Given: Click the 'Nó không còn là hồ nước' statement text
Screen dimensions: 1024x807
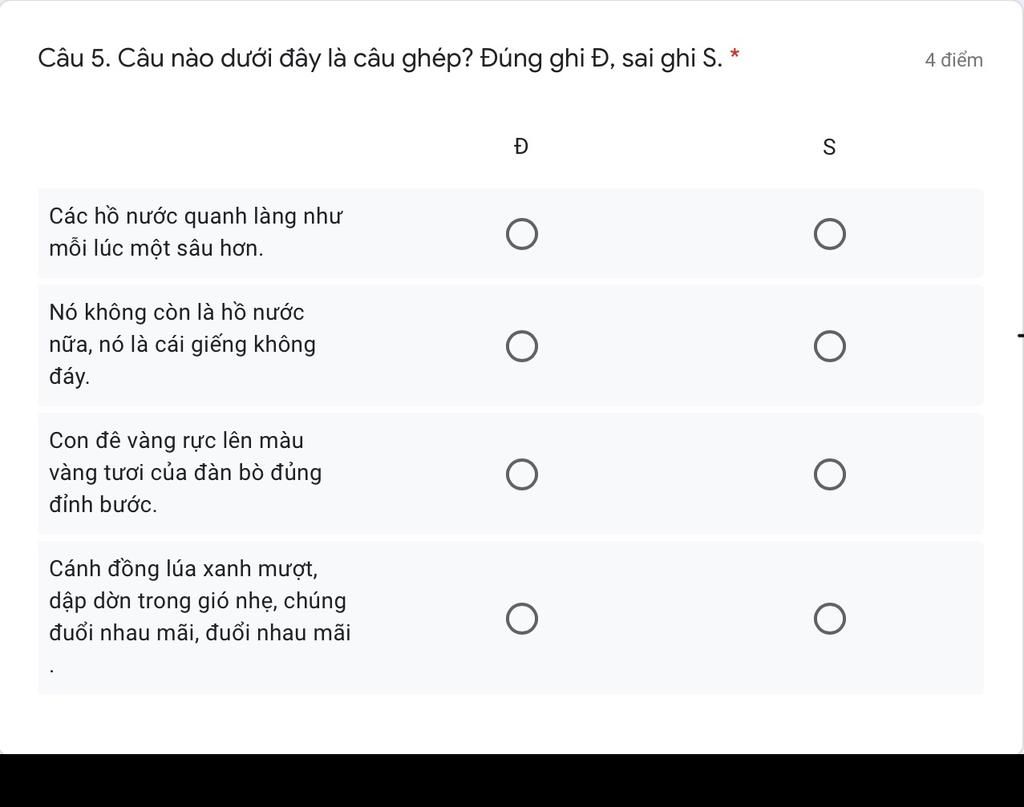Looking at the screenshot, I should click(182, 344).
